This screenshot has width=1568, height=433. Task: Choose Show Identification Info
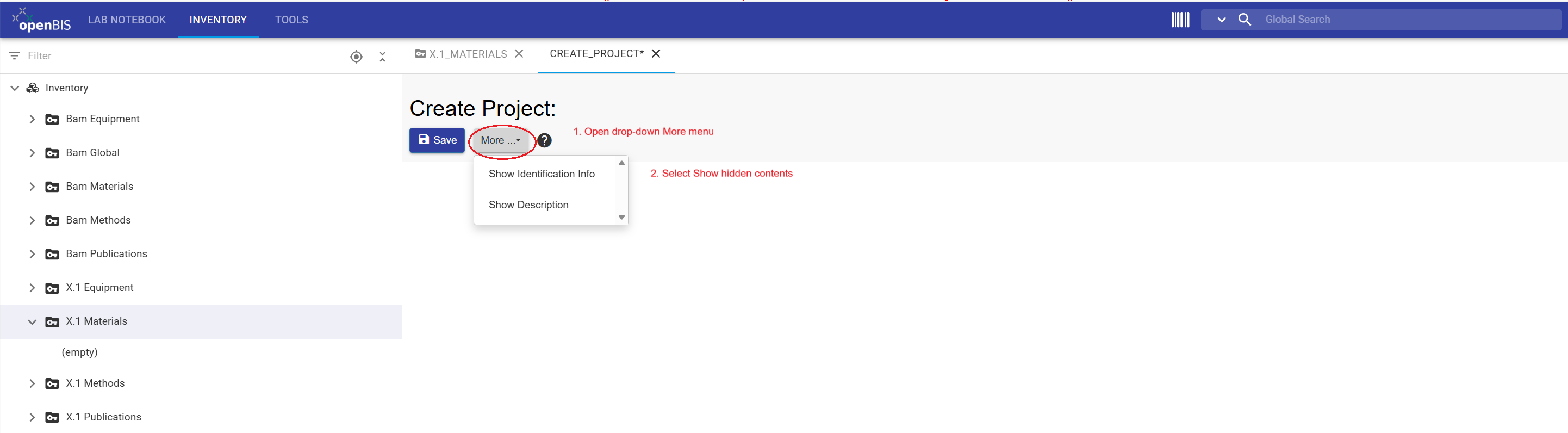coord(542,174)
